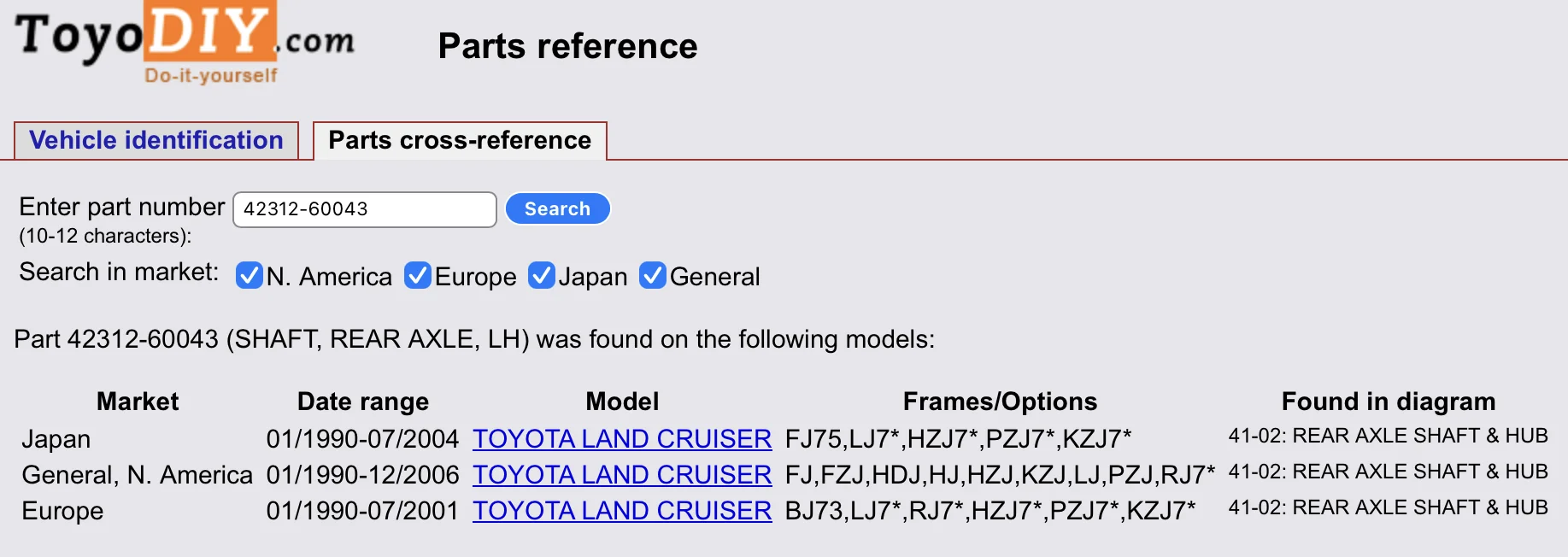Screen dimensions: 1568x557
Task: Click the Market column header
Action: pos(138,402)
